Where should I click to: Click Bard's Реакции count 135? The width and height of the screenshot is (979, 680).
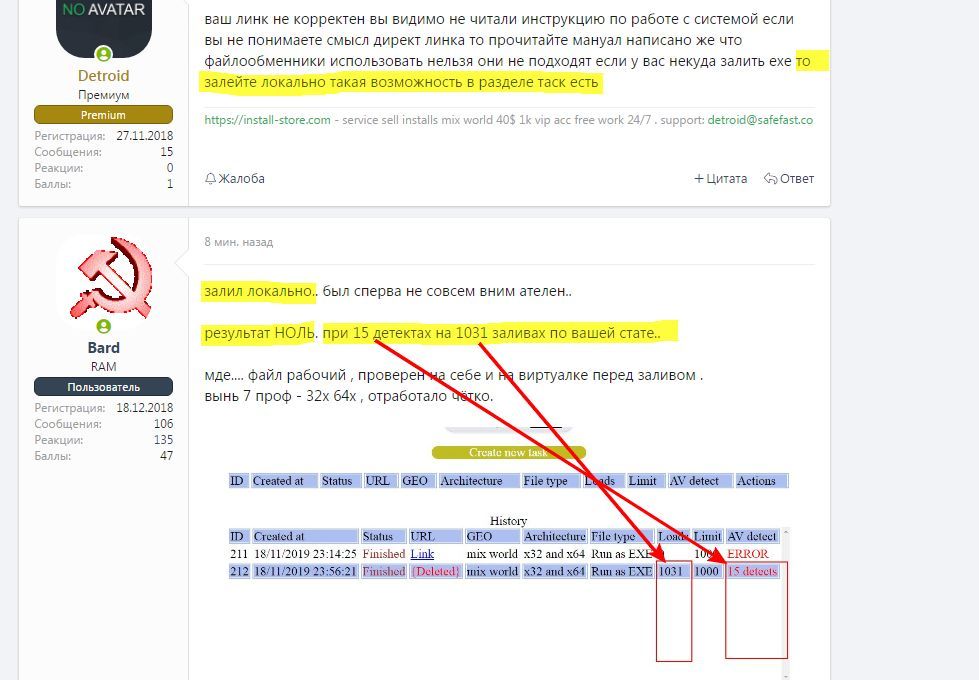click(164, 440)
